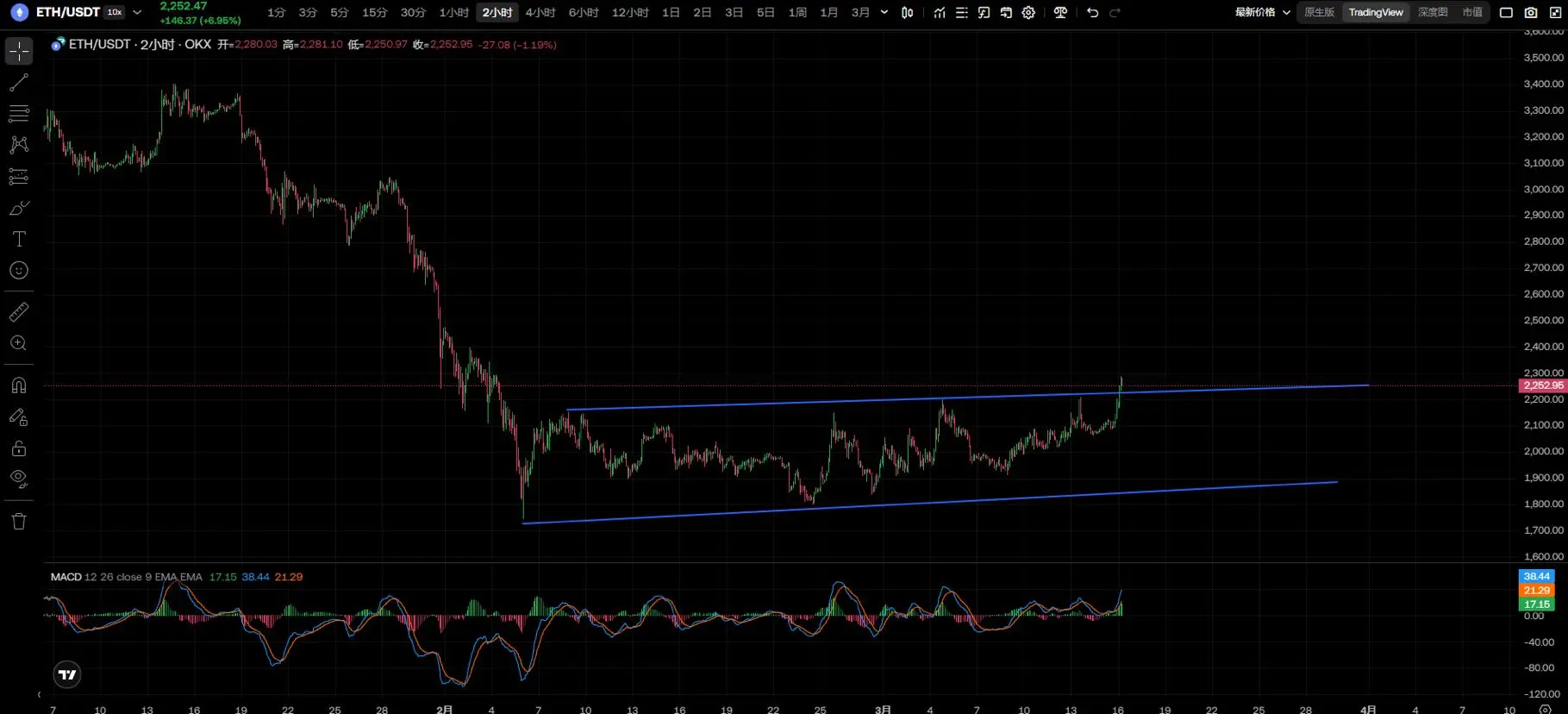The height and width of the screenshot is (714, 1568).
Task: Toggle stay in drawing mode
Action: (19, 417)
